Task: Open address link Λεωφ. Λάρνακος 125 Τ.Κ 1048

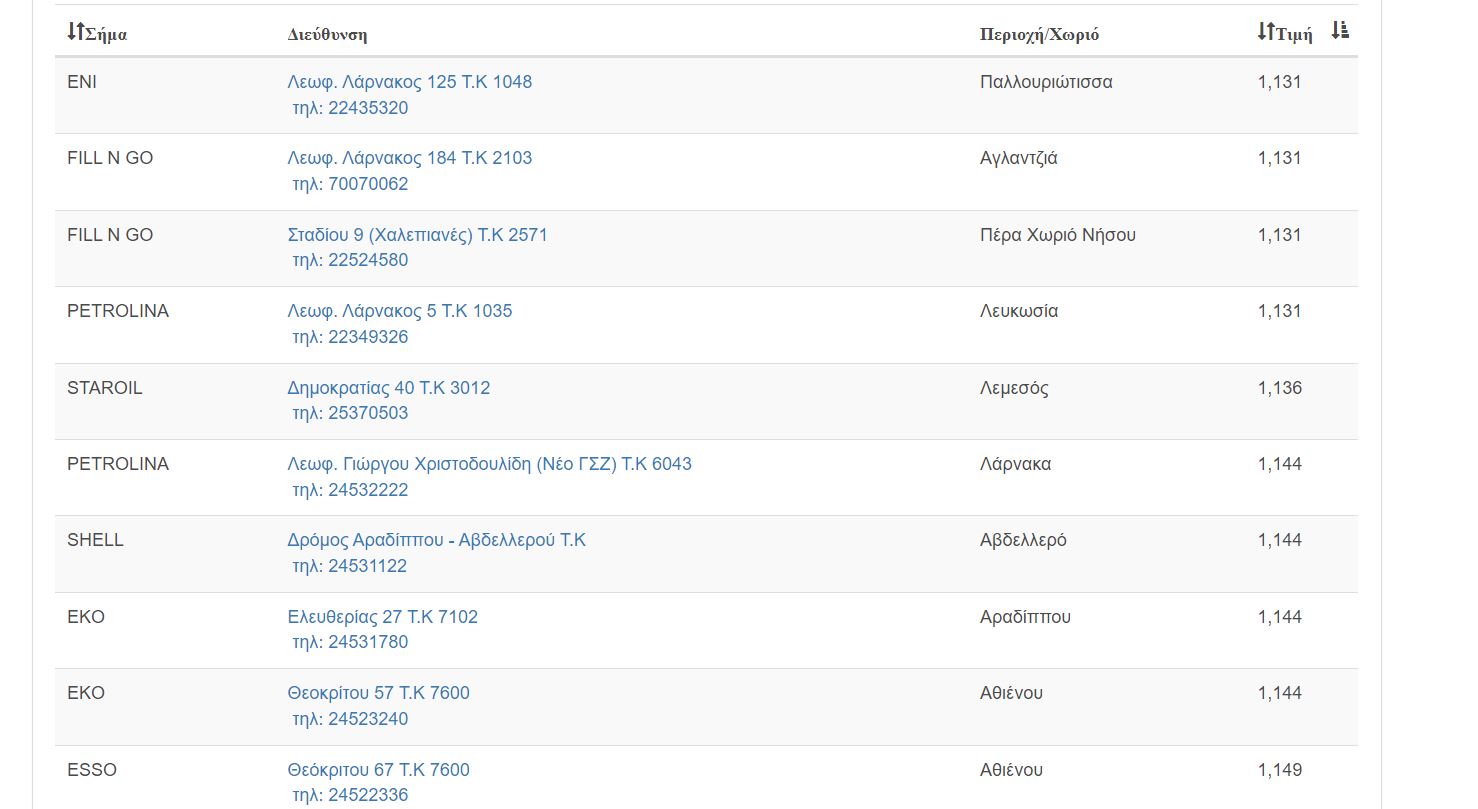Action: (409, 82)
